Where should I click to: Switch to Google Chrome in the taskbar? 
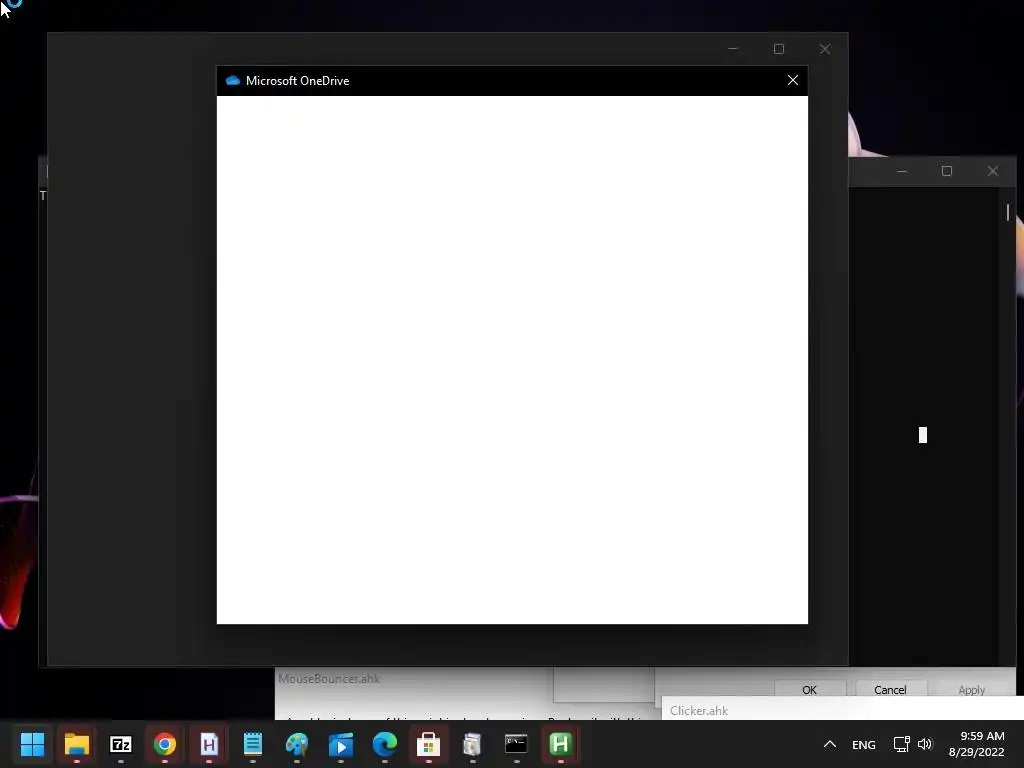point(165,744)
